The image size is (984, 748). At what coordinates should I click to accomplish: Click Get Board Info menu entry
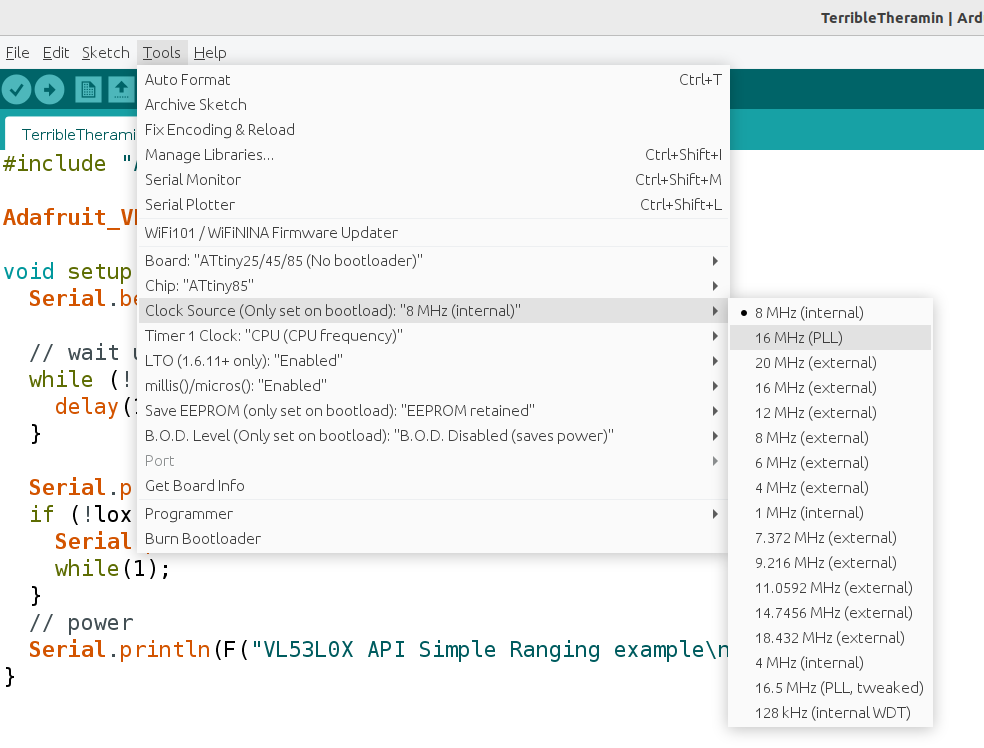tap(195, 486)
